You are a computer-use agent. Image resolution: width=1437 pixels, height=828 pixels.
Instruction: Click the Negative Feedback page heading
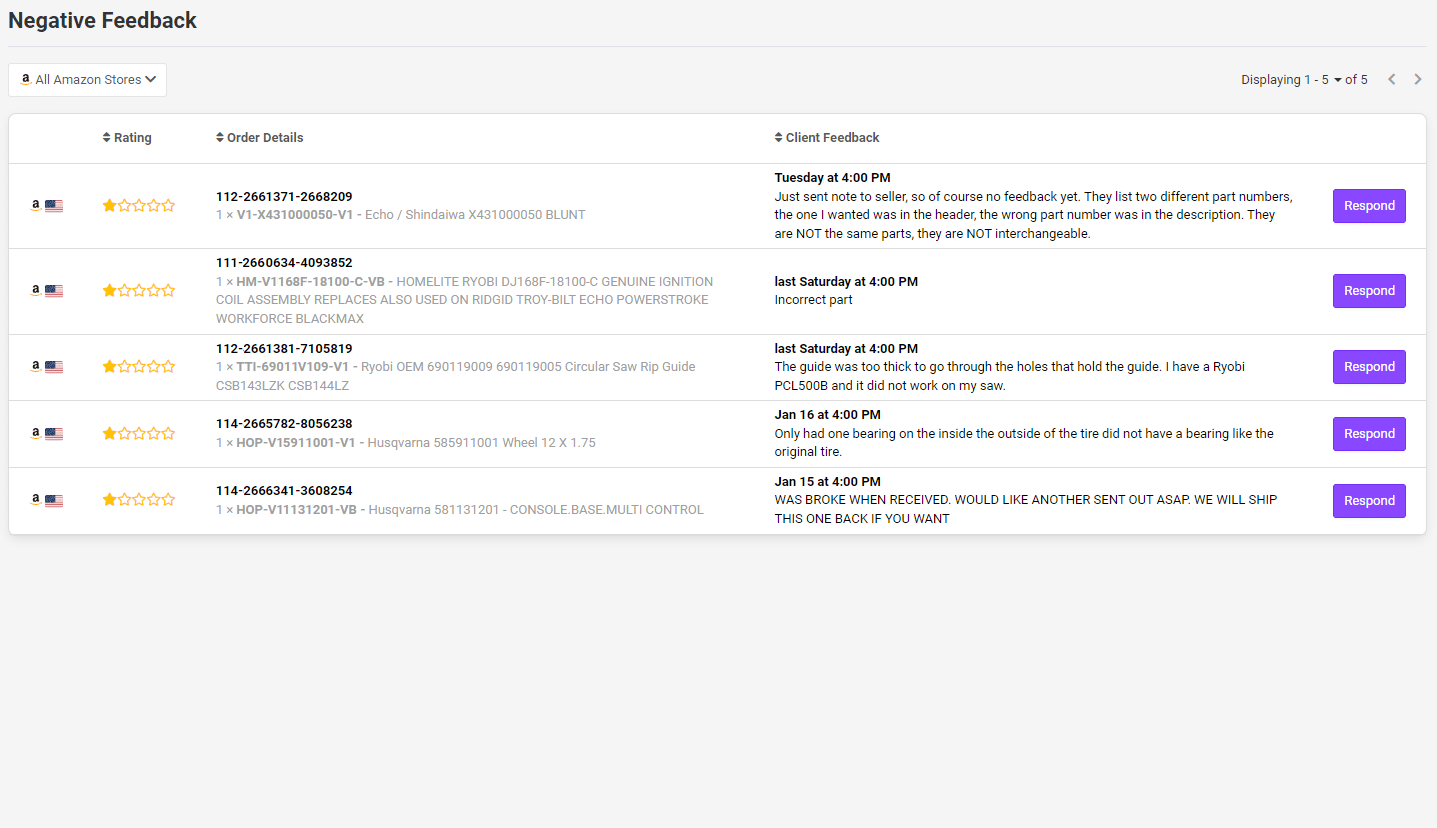pyautogui.click(x=103, y=20)
